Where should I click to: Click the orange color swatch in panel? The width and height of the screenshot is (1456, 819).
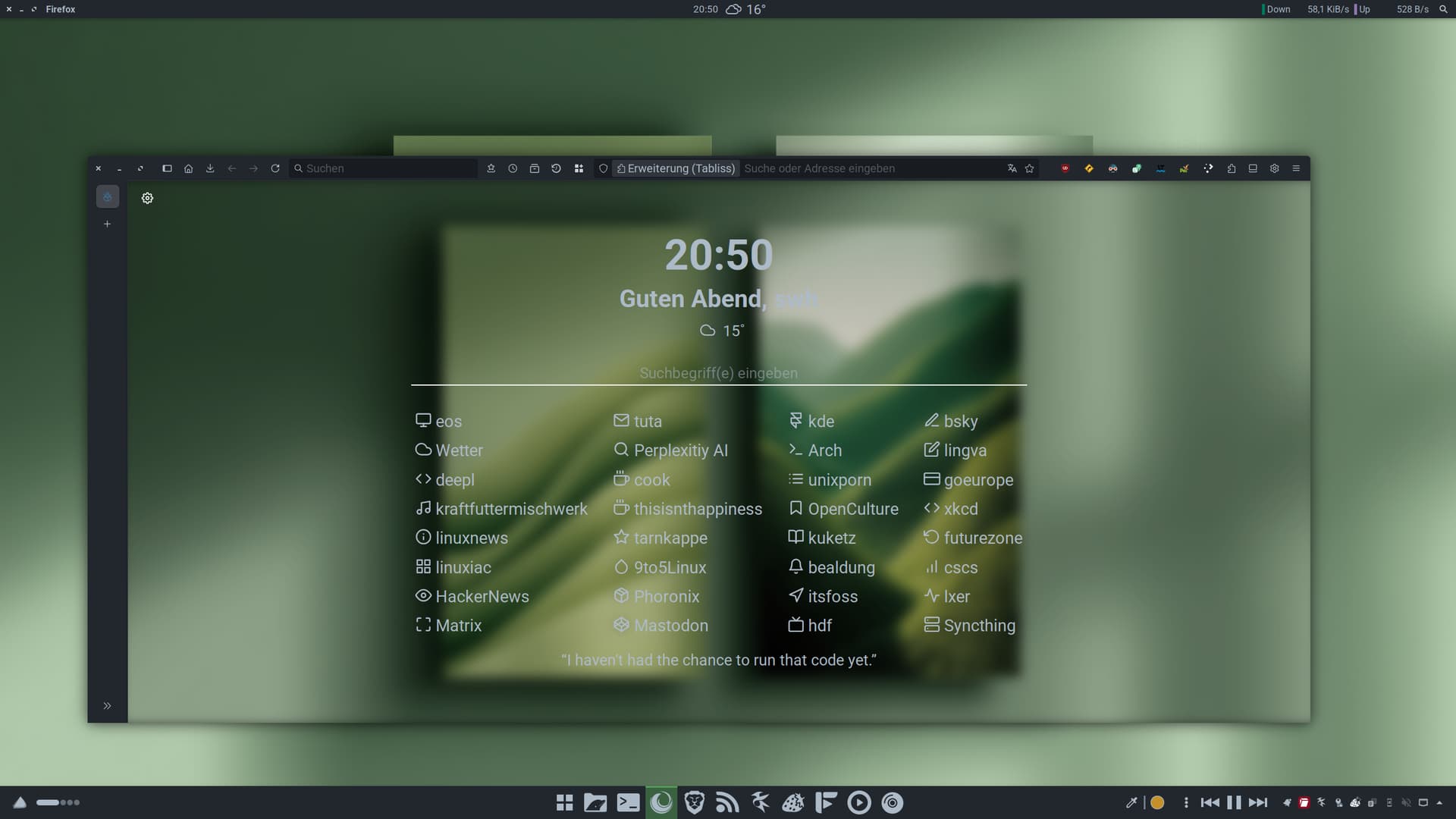[x=1157, y=802]
